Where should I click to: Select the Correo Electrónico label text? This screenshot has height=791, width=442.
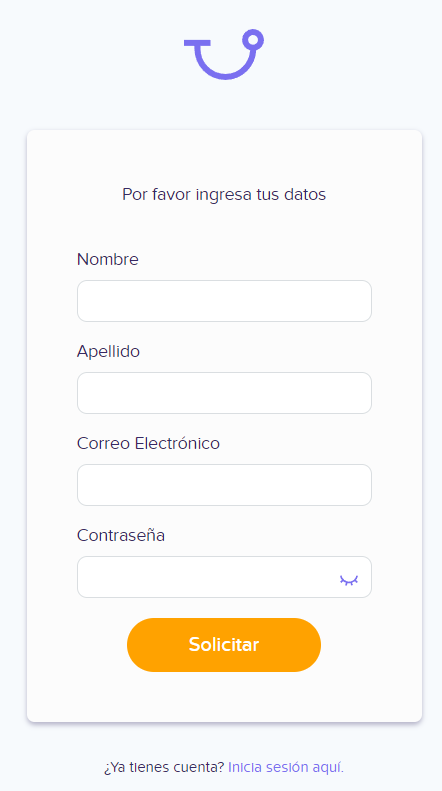point(148,443)
